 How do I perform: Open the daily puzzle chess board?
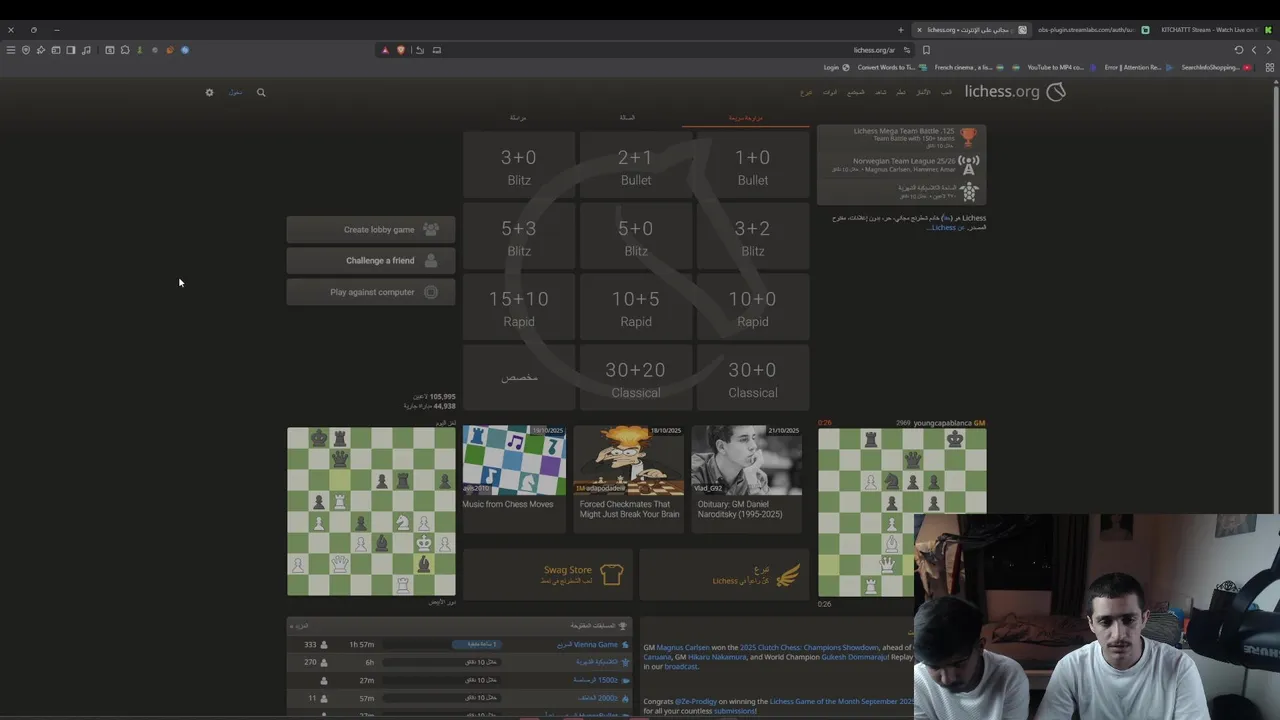tap(371, 512)
